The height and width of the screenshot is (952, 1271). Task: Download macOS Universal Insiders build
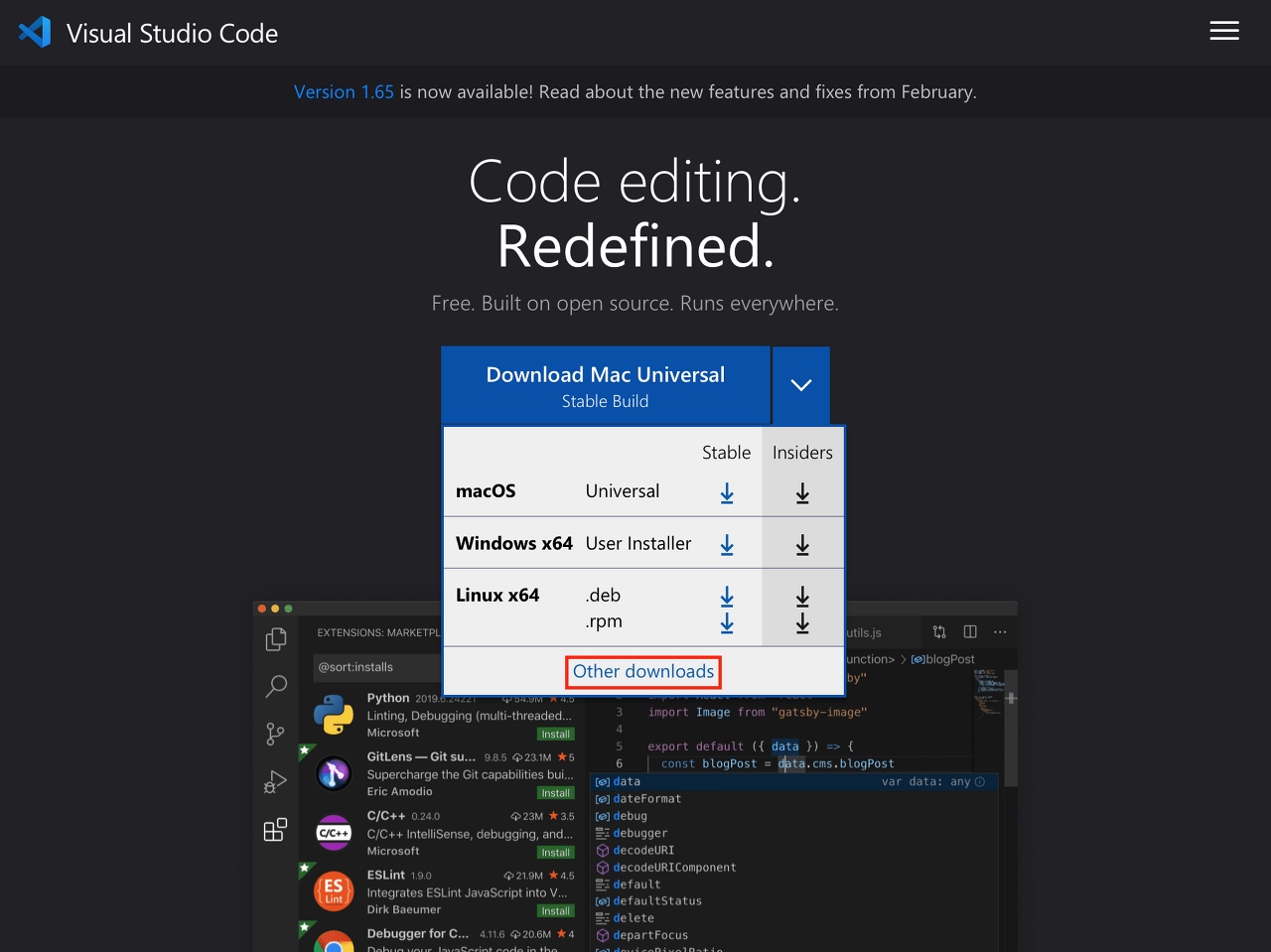coord(802,492)
